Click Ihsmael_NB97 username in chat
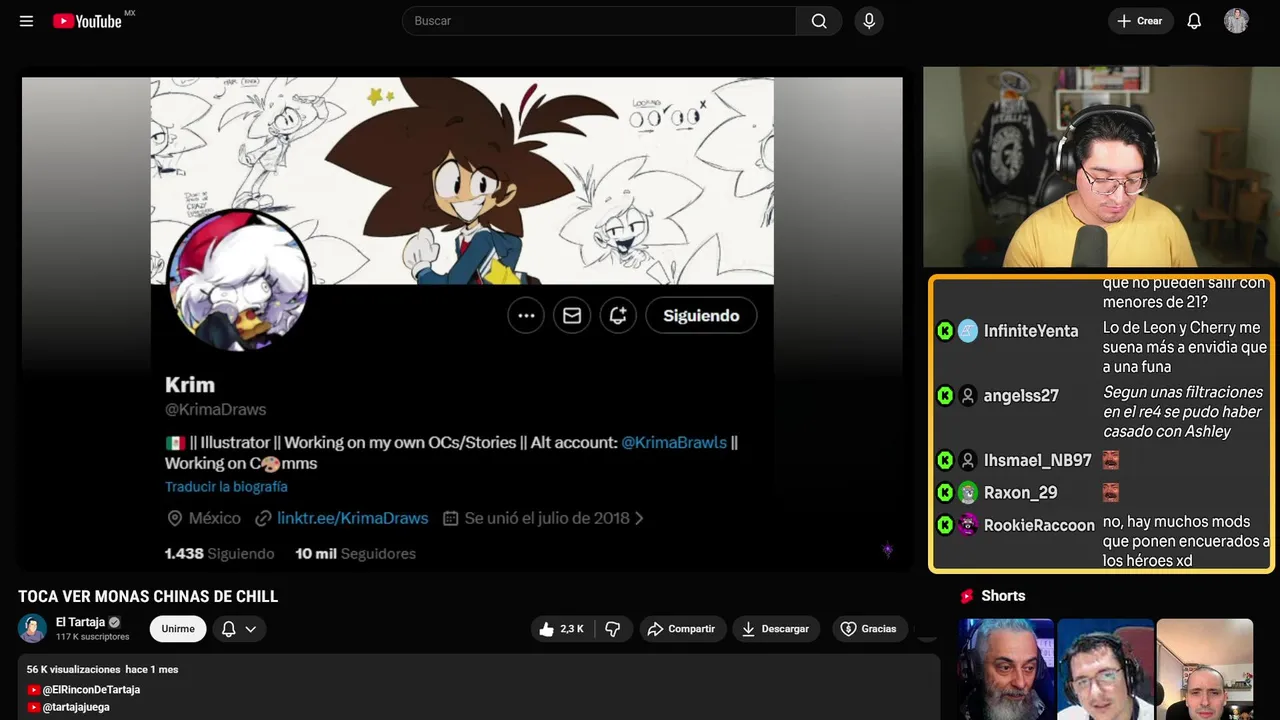The image size is (1280, 720). click(1037, 461)
